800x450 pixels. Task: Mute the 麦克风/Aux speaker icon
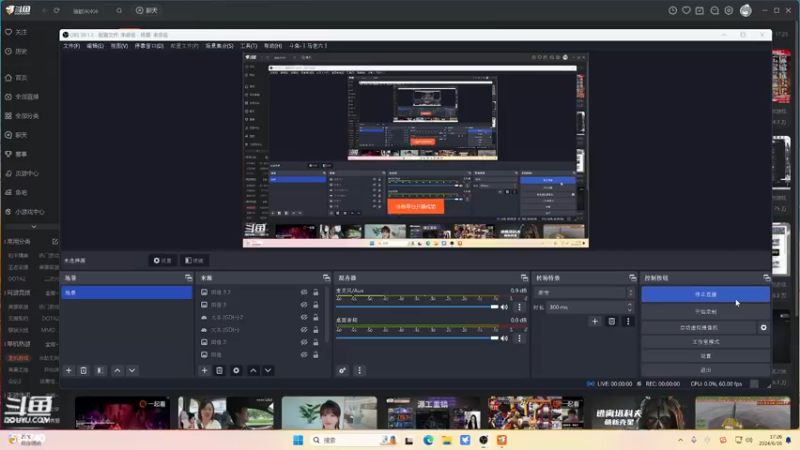505,307
